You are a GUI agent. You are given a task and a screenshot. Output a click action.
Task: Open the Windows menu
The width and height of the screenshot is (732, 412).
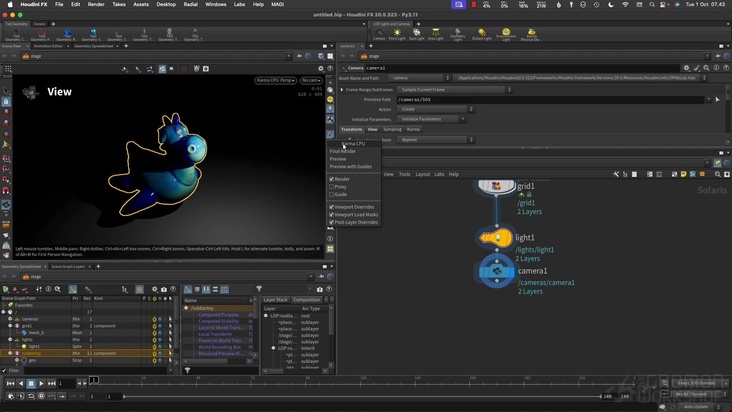216,4
